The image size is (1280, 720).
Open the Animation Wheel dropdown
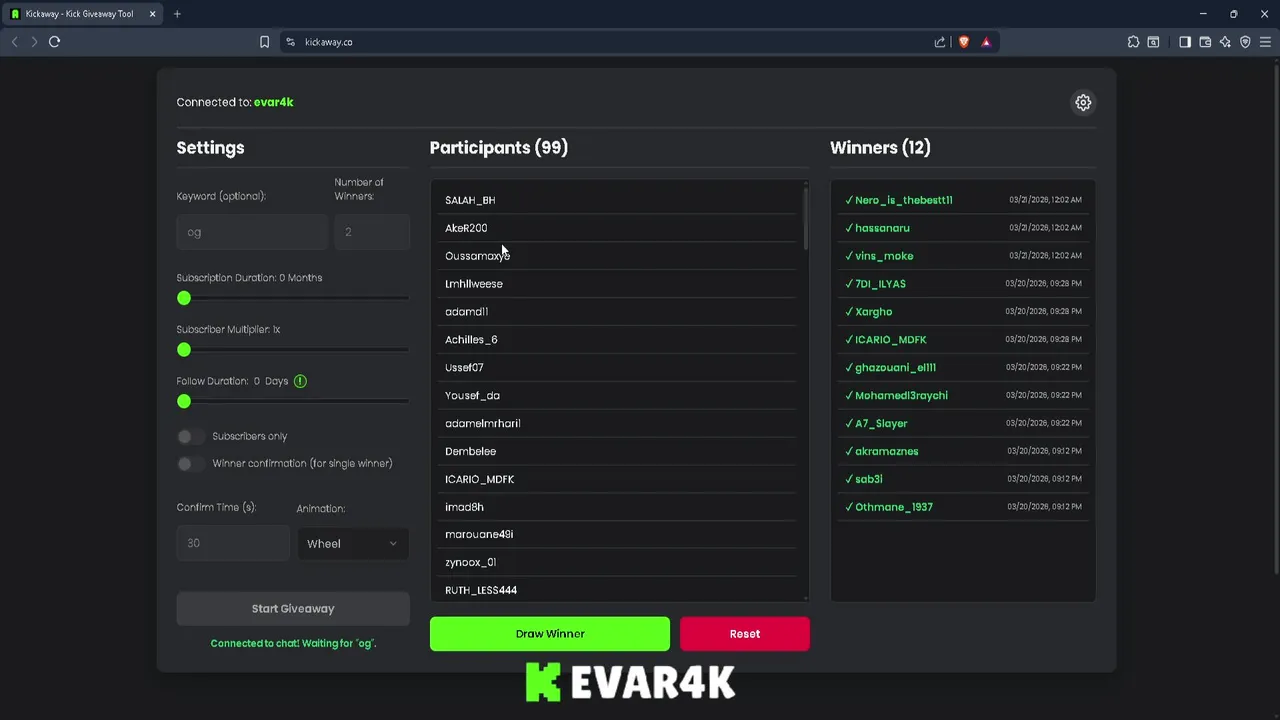pyautogui.click(x=352, y=544)
